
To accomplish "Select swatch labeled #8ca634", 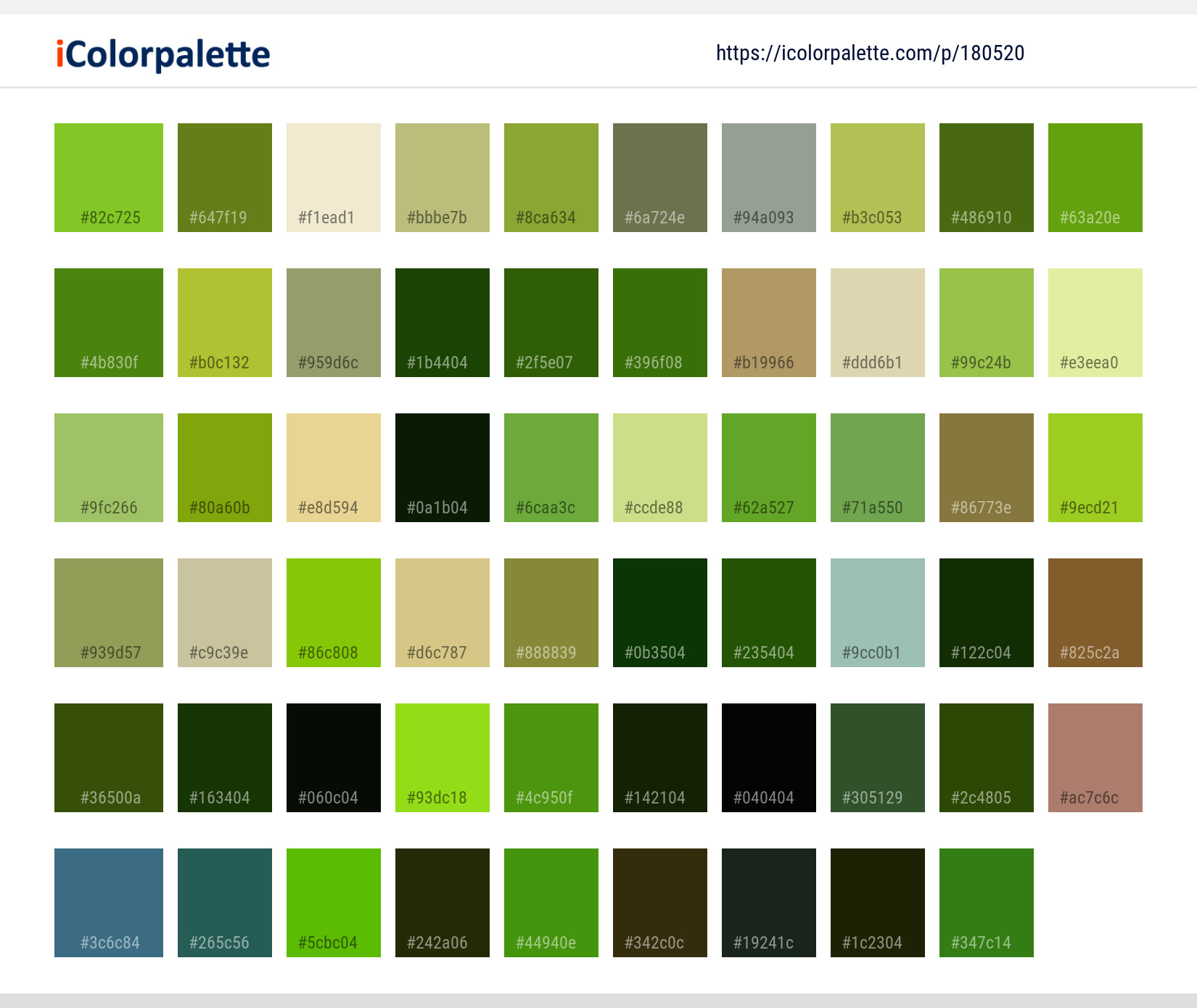I will pyautogui.click(x=551, y=178).
